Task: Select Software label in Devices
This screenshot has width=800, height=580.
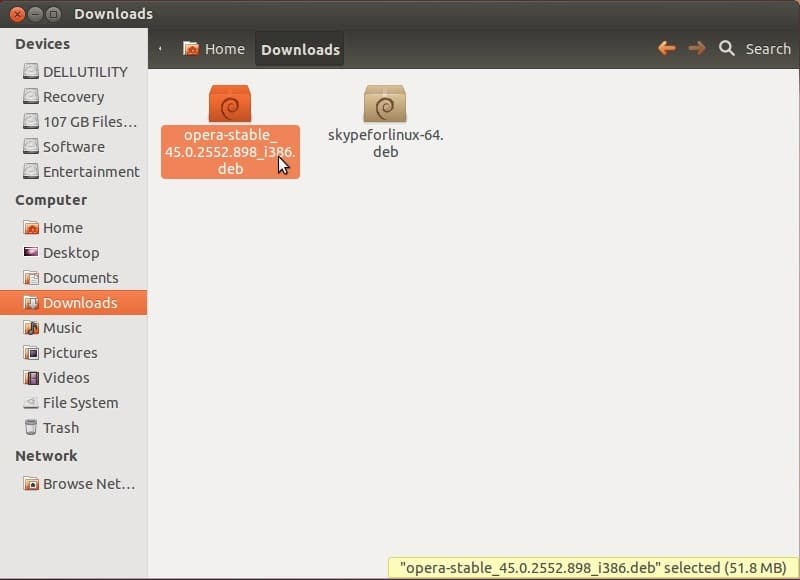Action: click(74, 146)
